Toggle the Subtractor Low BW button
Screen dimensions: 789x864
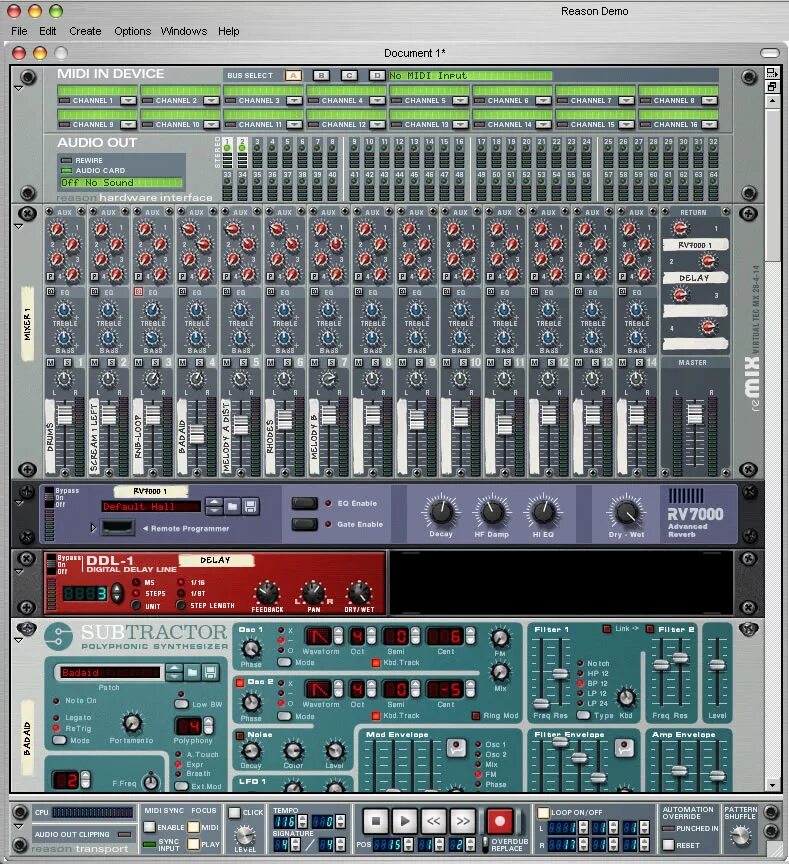(181, 704)
